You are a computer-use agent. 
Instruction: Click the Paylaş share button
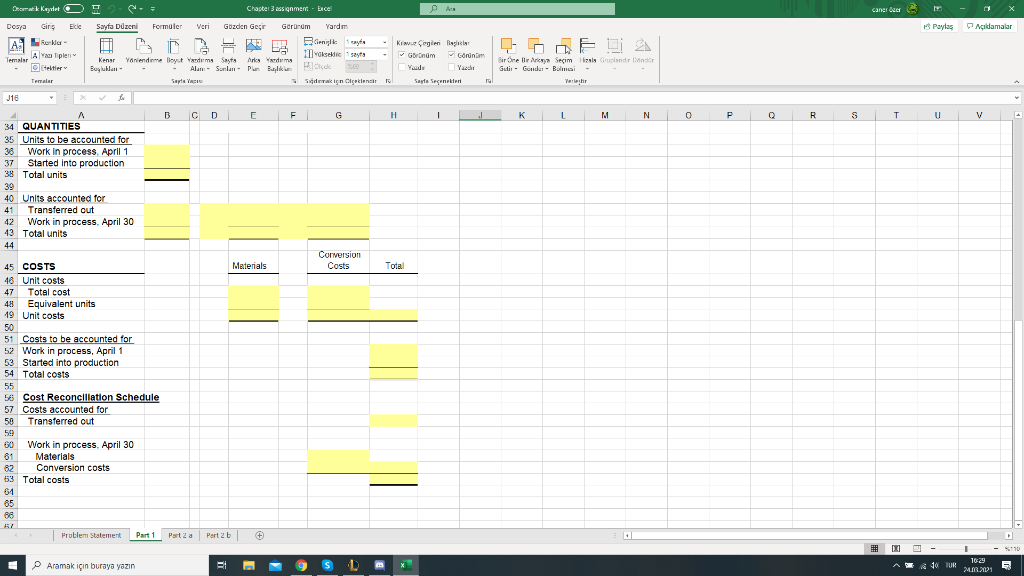[x=939, y=27]
